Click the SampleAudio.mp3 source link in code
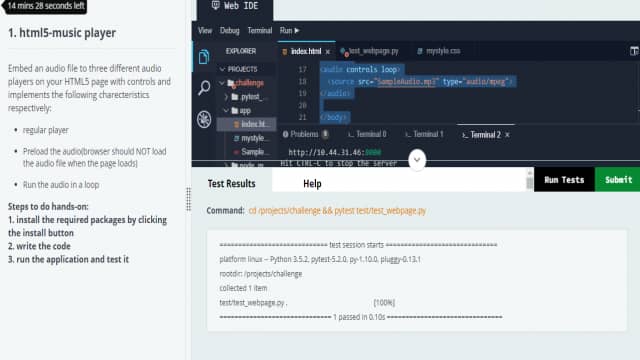 (x=406, y=82)
